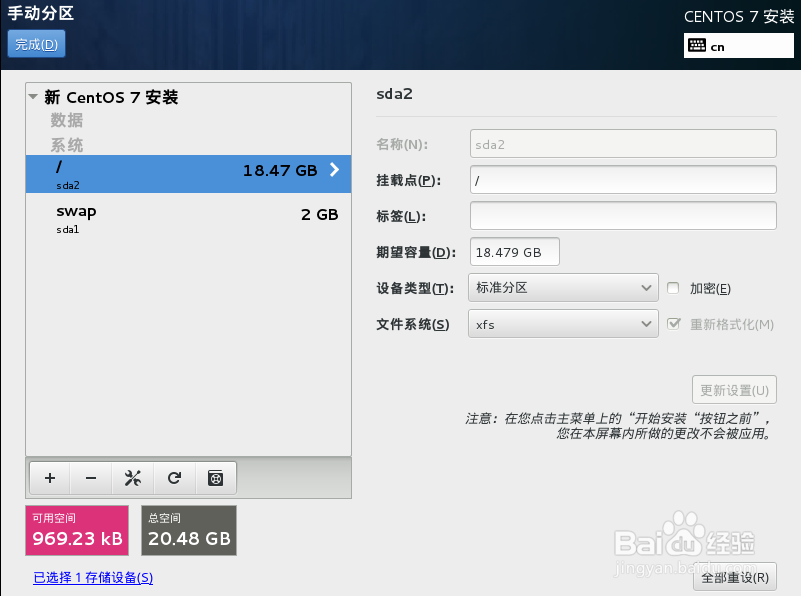801x596 pixels.
Task: Click the 全部重设(R) reset all button
Action: [x=735, y=577]
